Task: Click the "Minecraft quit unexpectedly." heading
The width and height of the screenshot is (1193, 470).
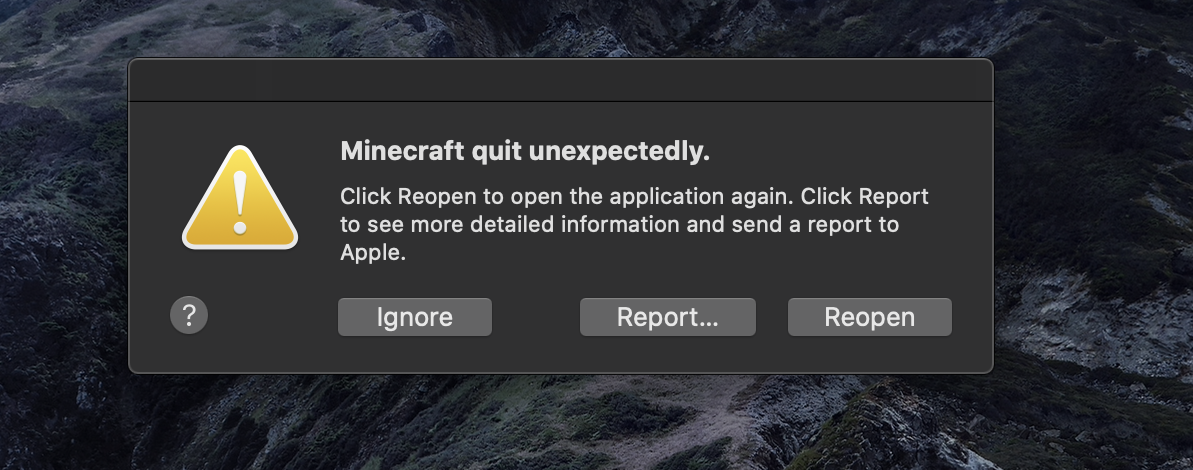Action: [525, 152]
